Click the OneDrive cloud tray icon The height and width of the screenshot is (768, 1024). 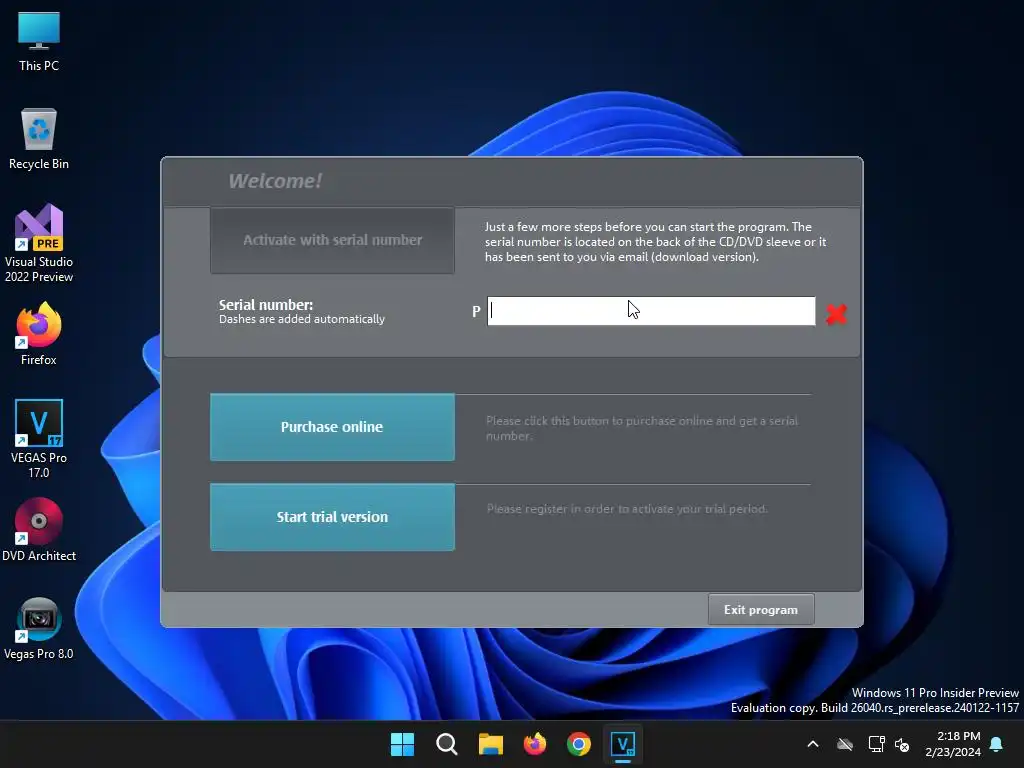[x=845, y=744]
